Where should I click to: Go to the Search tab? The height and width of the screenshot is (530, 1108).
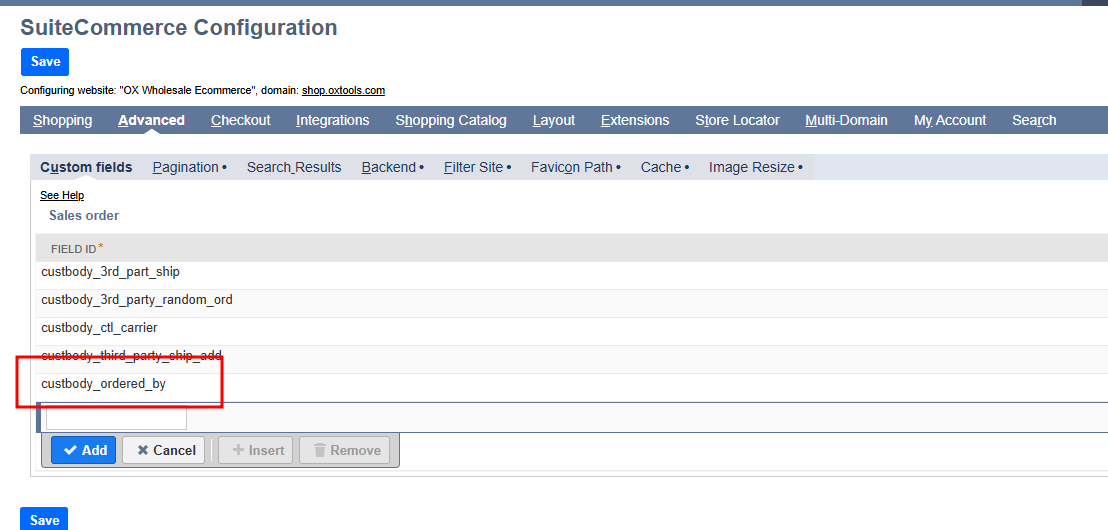pyautogui.click(x=1033, y=120)
